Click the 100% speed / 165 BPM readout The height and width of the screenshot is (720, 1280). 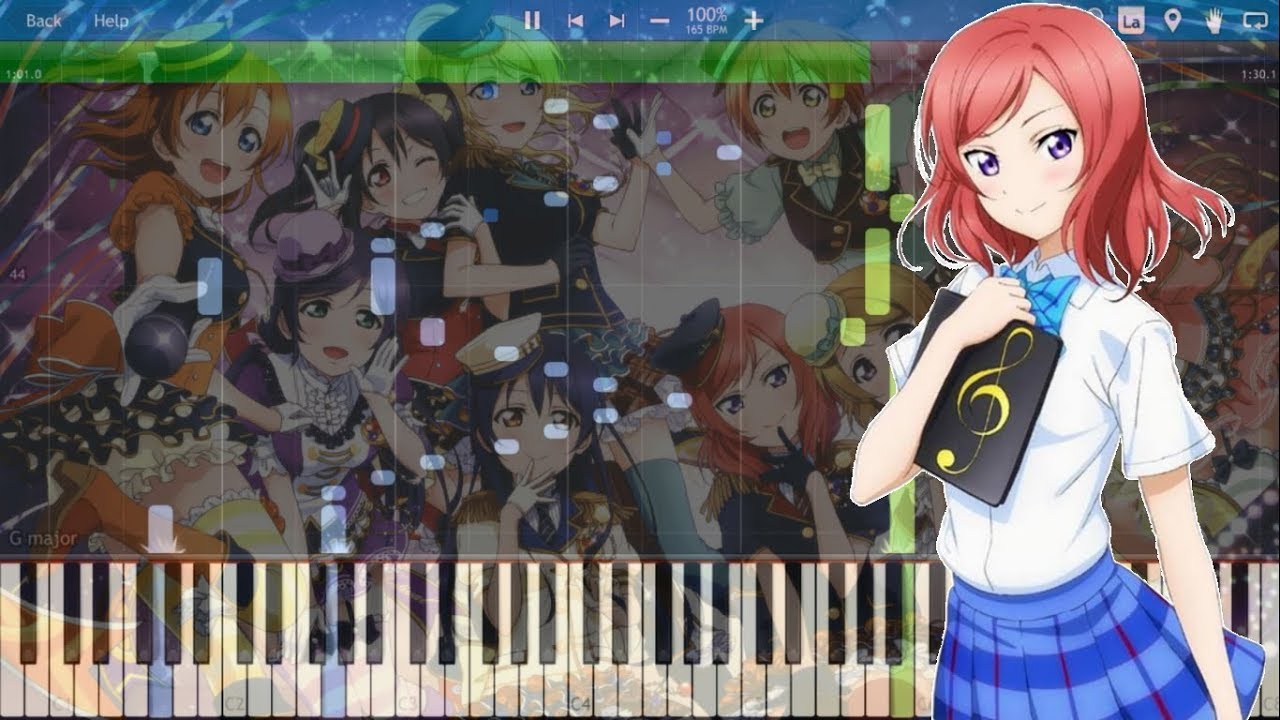[706, 20]
